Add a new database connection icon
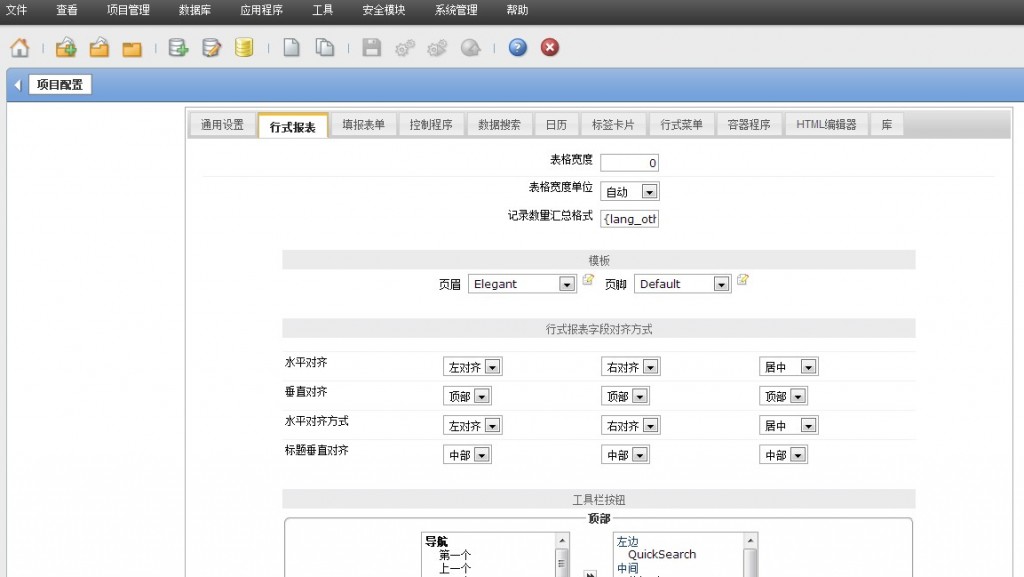 [x=178, y=48]
